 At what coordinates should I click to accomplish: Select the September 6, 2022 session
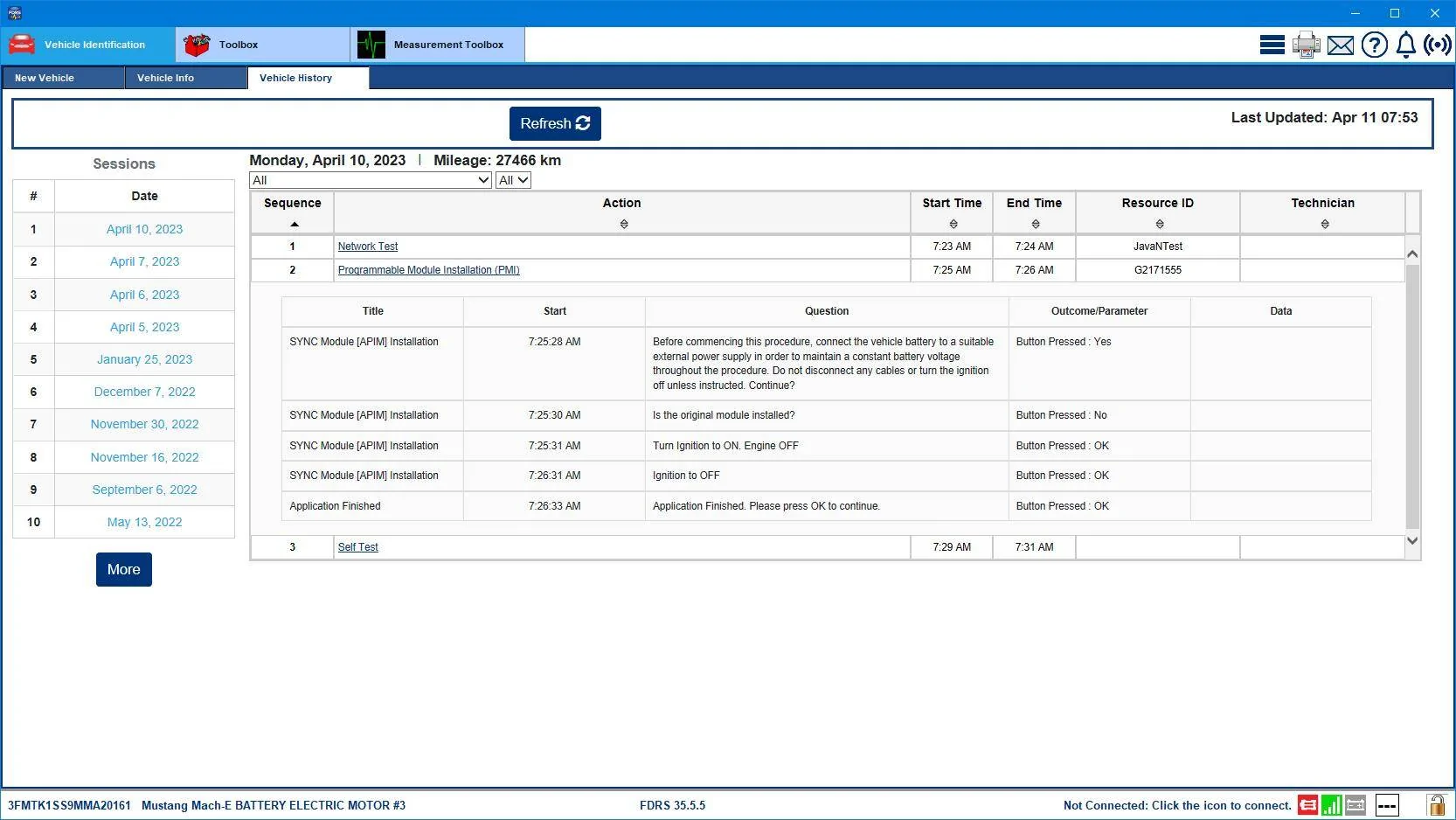pos(144,490)
